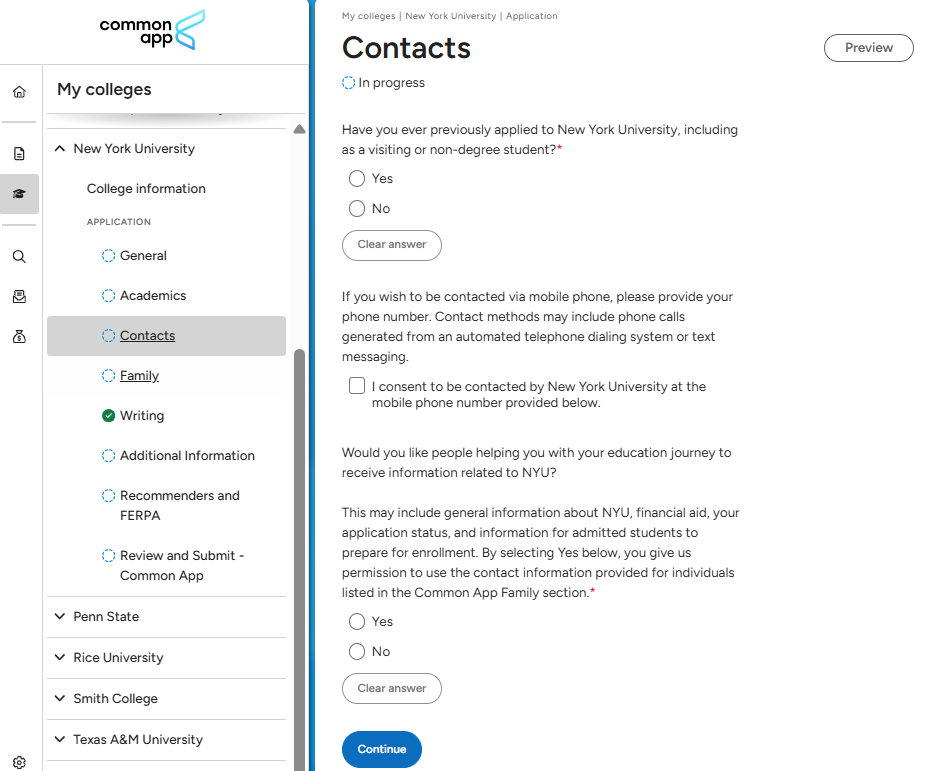Screen dimensions: 933x771
Task: Choose Yes for sharing NYU information
Action: (357, 622)
